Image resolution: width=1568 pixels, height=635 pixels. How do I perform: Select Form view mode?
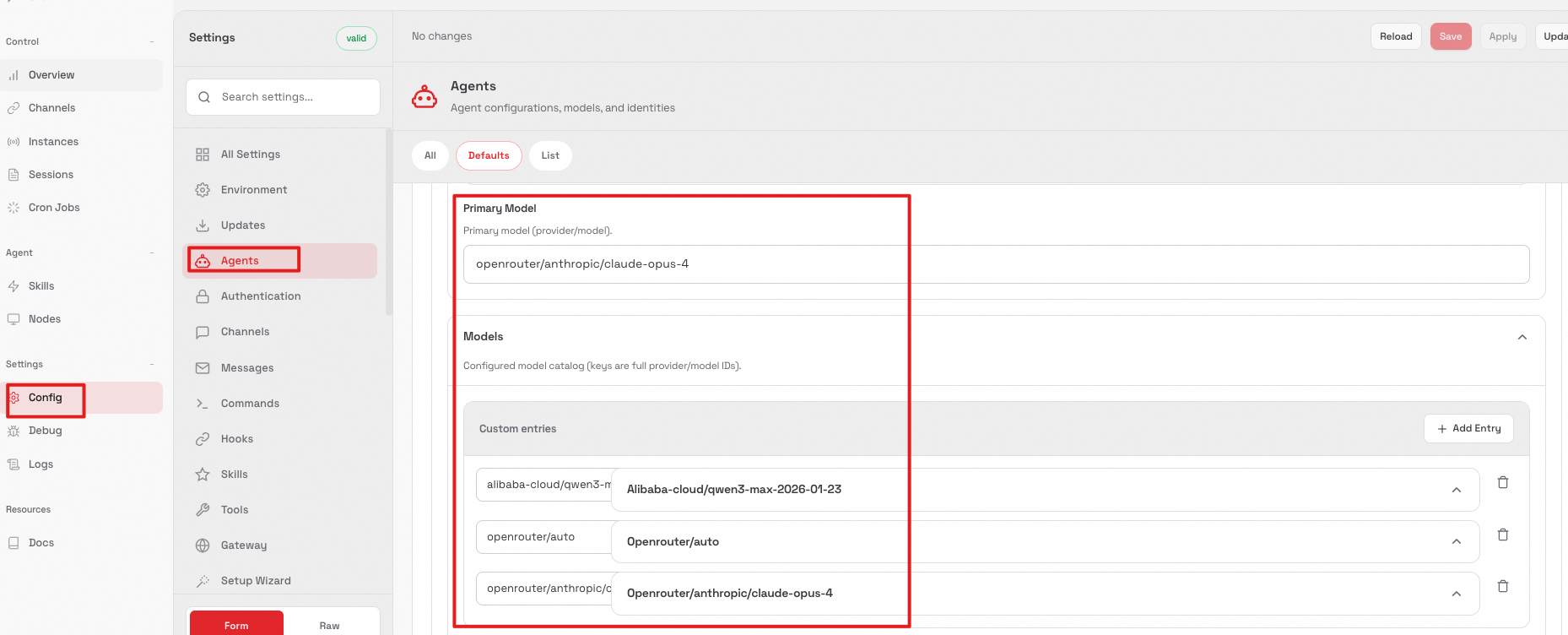236,625
